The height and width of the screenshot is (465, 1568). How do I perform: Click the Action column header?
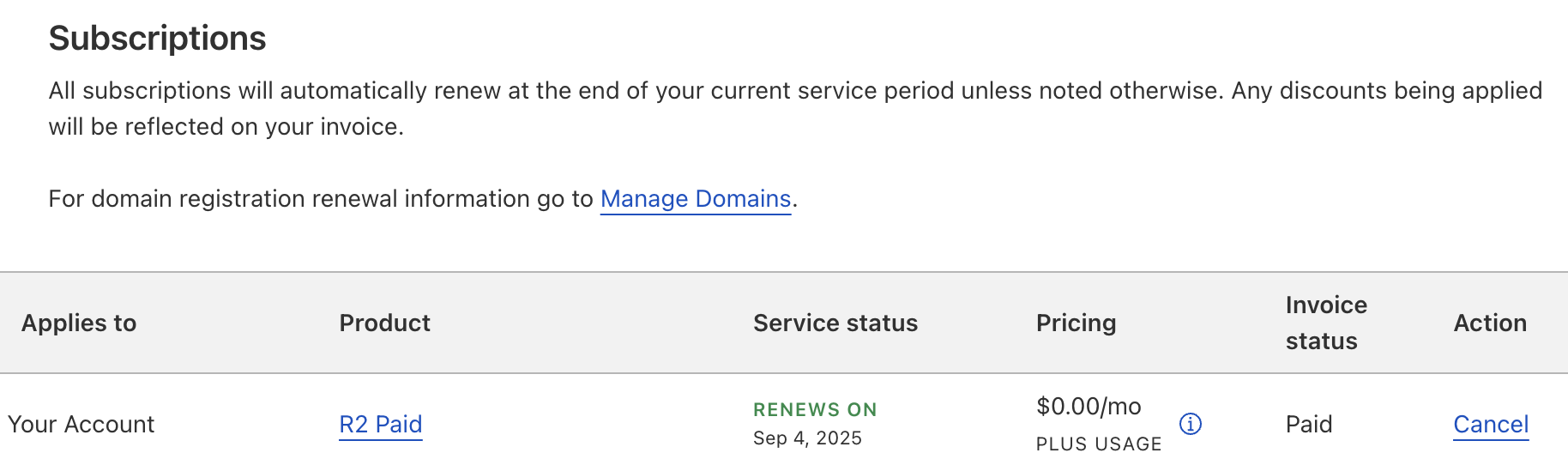(1490, 323)
